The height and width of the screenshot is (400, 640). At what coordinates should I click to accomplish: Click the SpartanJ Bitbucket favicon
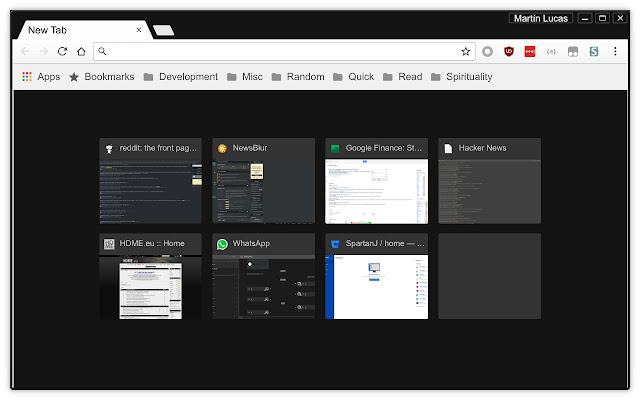click(x=335, y=244)
